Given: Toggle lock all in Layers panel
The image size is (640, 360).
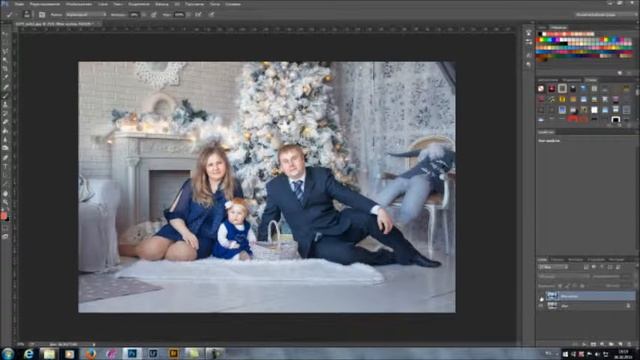Looking at the screenshot, I should [582, 286].
